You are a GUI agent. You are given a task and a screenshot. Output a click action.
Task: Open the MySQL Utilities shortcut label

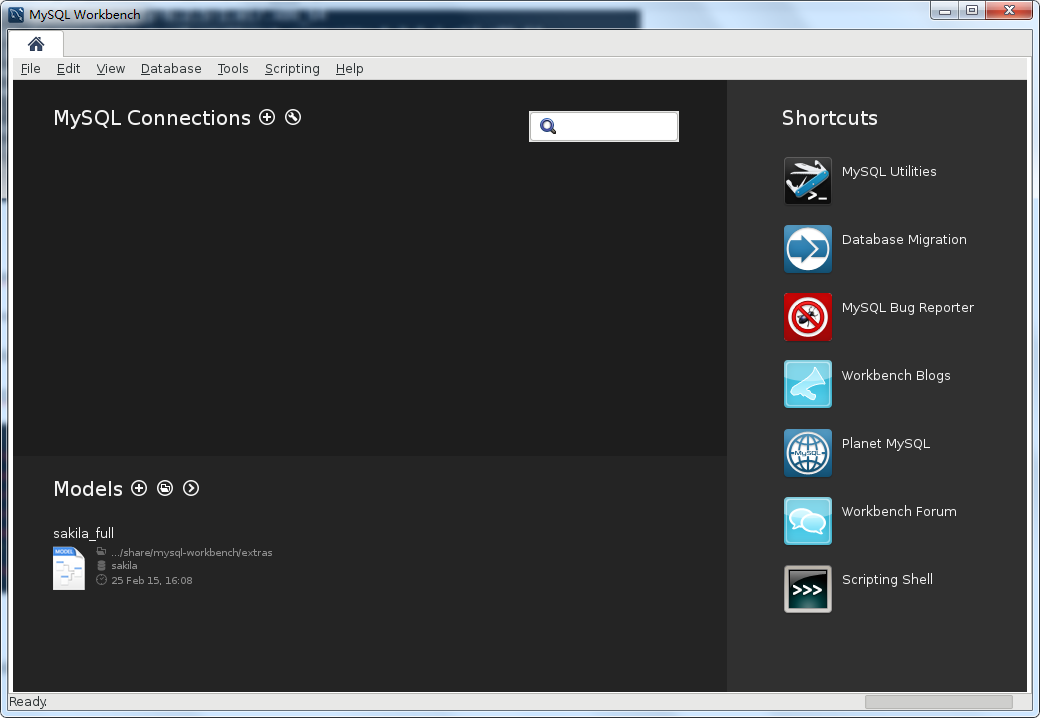point(889,171)
